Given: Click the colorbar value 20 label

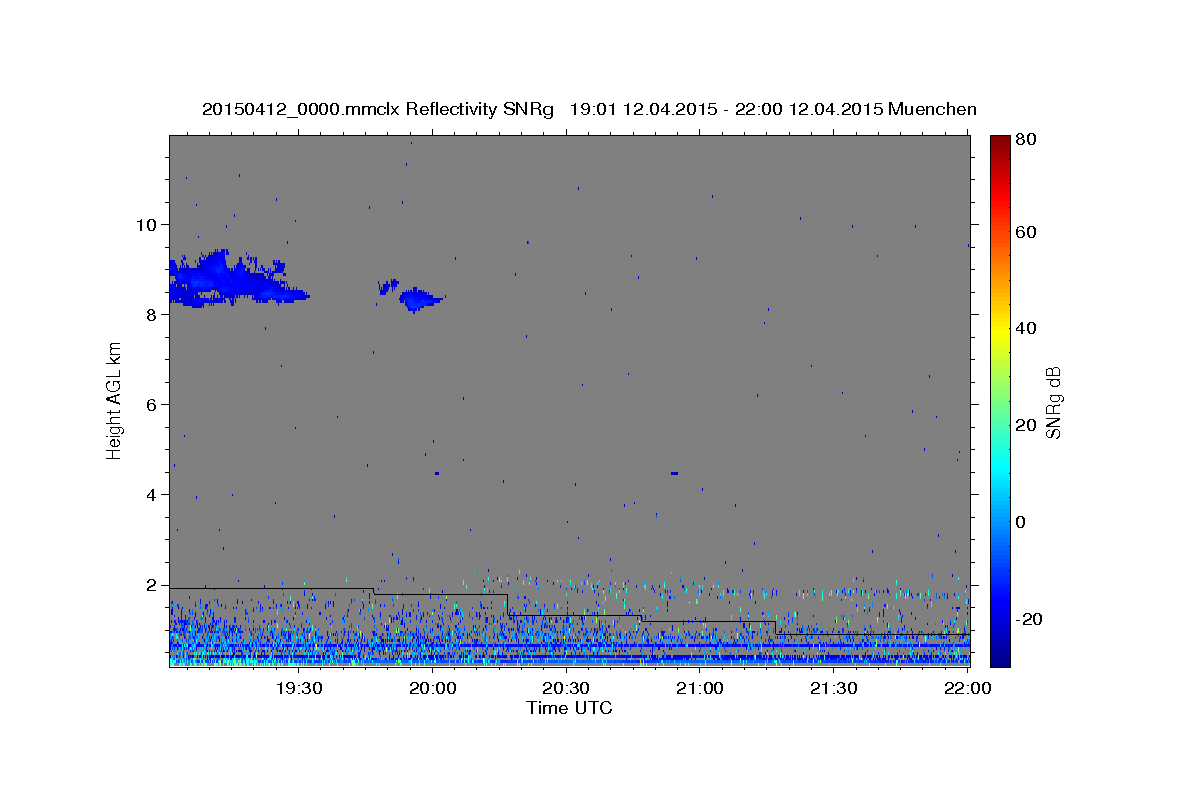Looking at the screenshot, I should (1028, 425).
